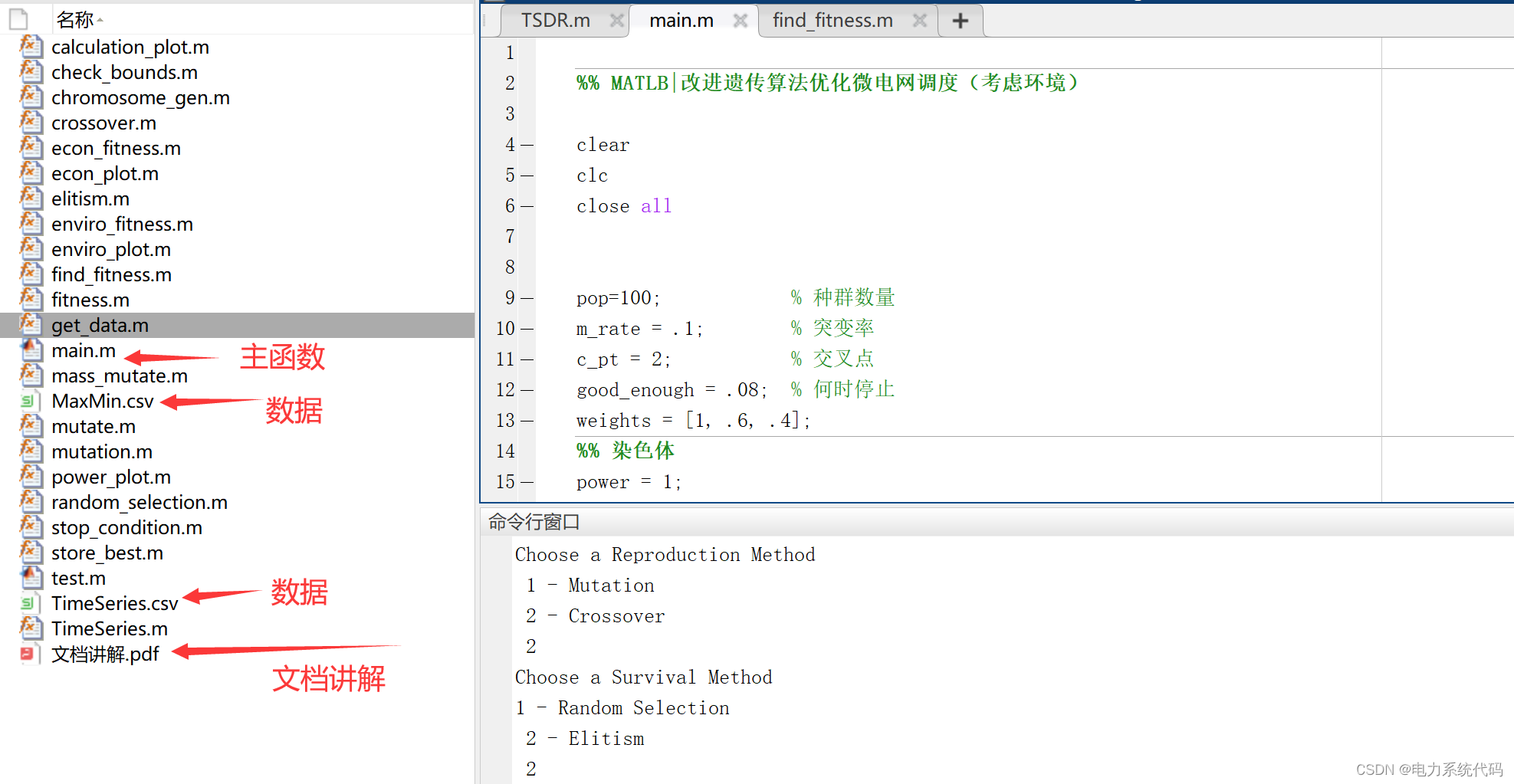Select random_selection.m file name
Image resolution: width=1514 pixels, height=784 pixels.
coord(140,502)
